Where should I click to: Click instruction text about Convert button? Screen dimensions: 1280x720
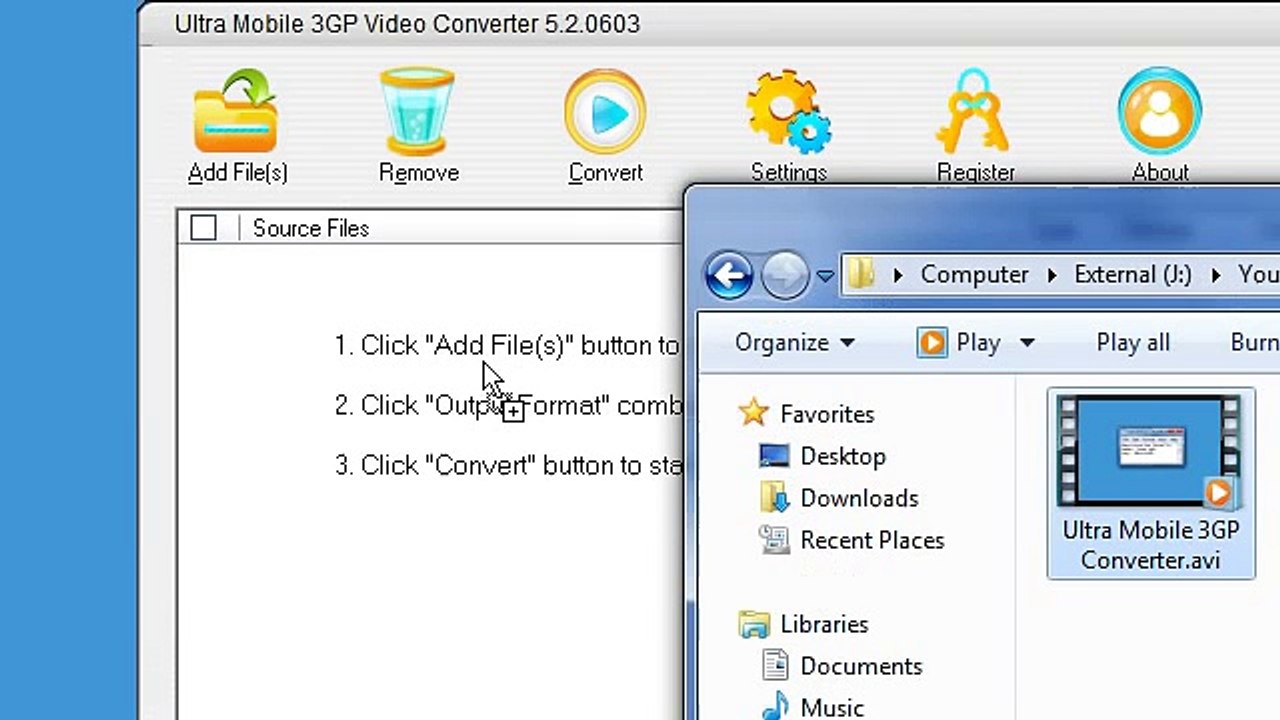pyautogui.click(x=509, y=465)
